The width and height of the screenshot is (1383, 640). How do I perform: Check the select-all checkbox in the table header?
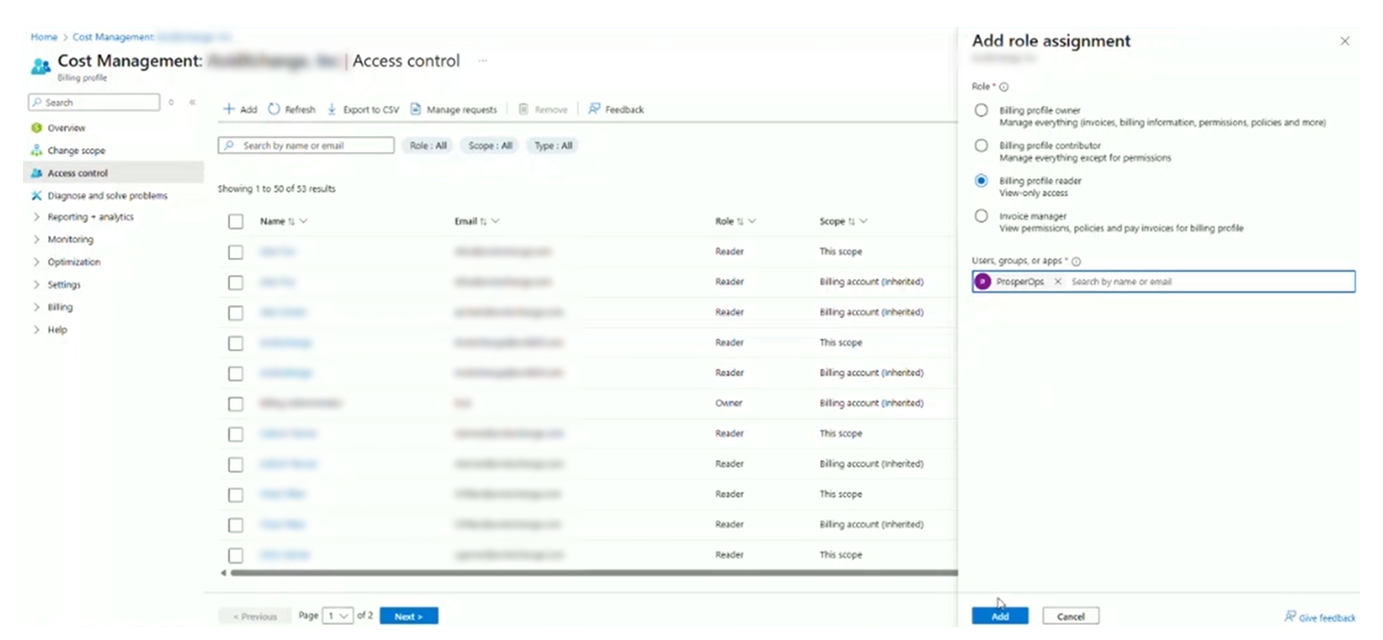click(x=235, y=221)
